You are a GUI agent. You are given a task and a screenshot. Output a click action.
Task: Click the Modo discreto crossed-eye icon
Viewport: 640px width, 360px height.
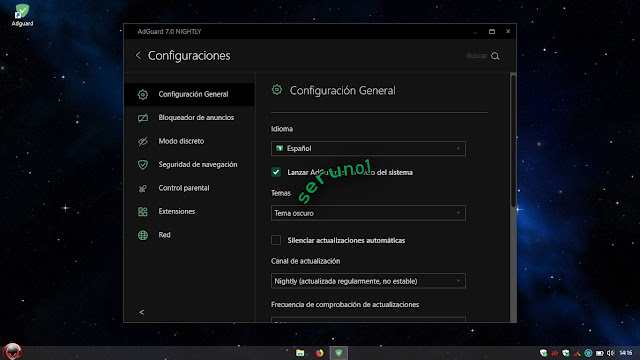(142, 141)
